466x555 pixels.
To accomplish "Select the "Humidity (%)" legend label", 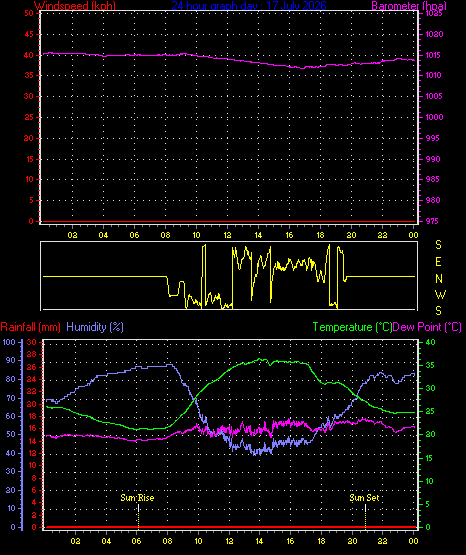I will (x=95, y=327).
